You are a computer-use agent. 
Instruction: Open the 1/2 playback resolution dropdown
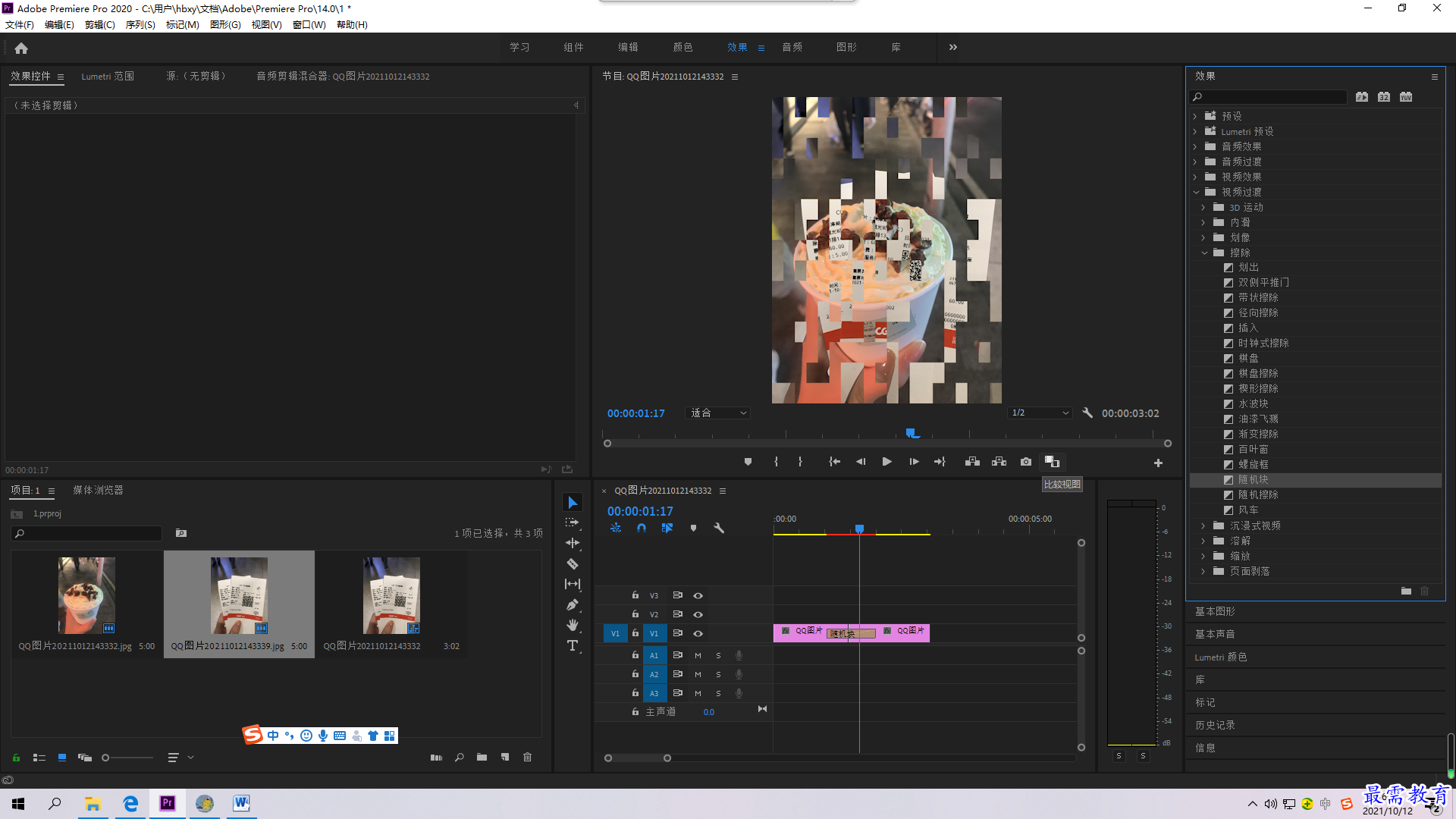coord(1040,413)
